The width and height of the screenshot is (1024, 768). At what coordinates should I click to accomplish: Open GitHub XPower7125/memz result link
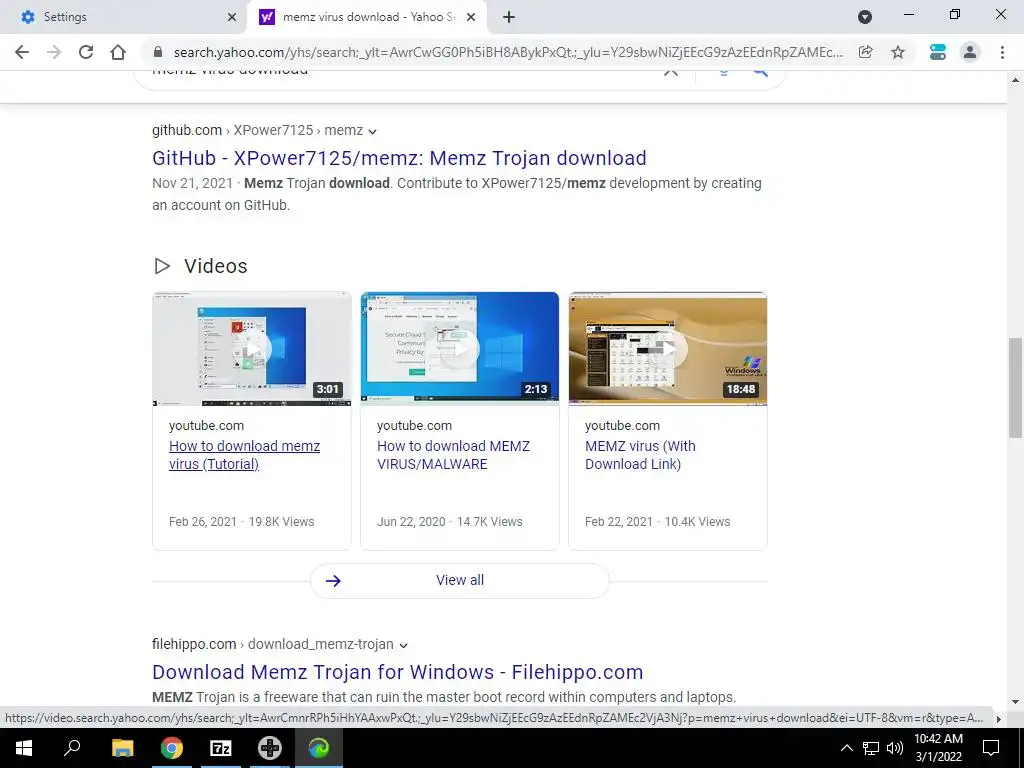tap(399, 158)
